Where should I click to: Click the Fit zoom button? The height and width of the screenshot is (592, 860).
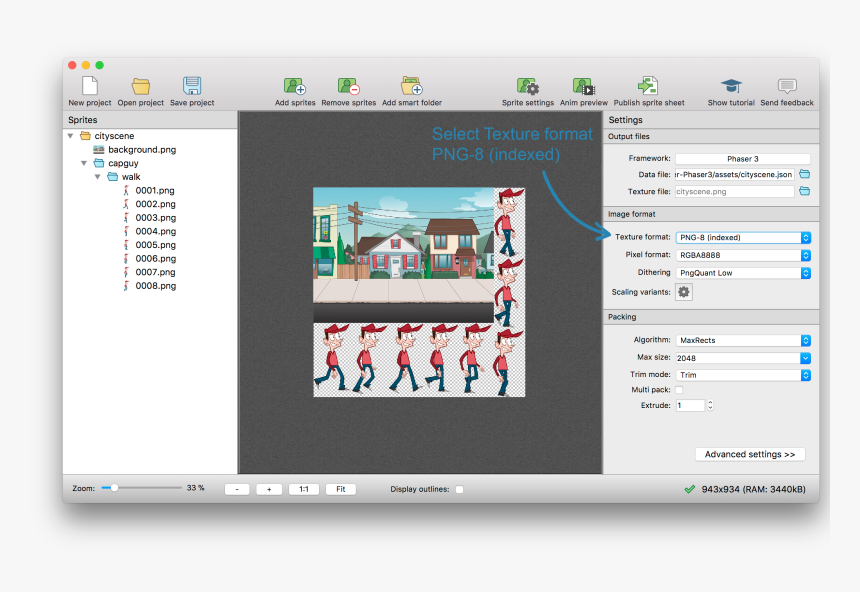click(340, 488)
